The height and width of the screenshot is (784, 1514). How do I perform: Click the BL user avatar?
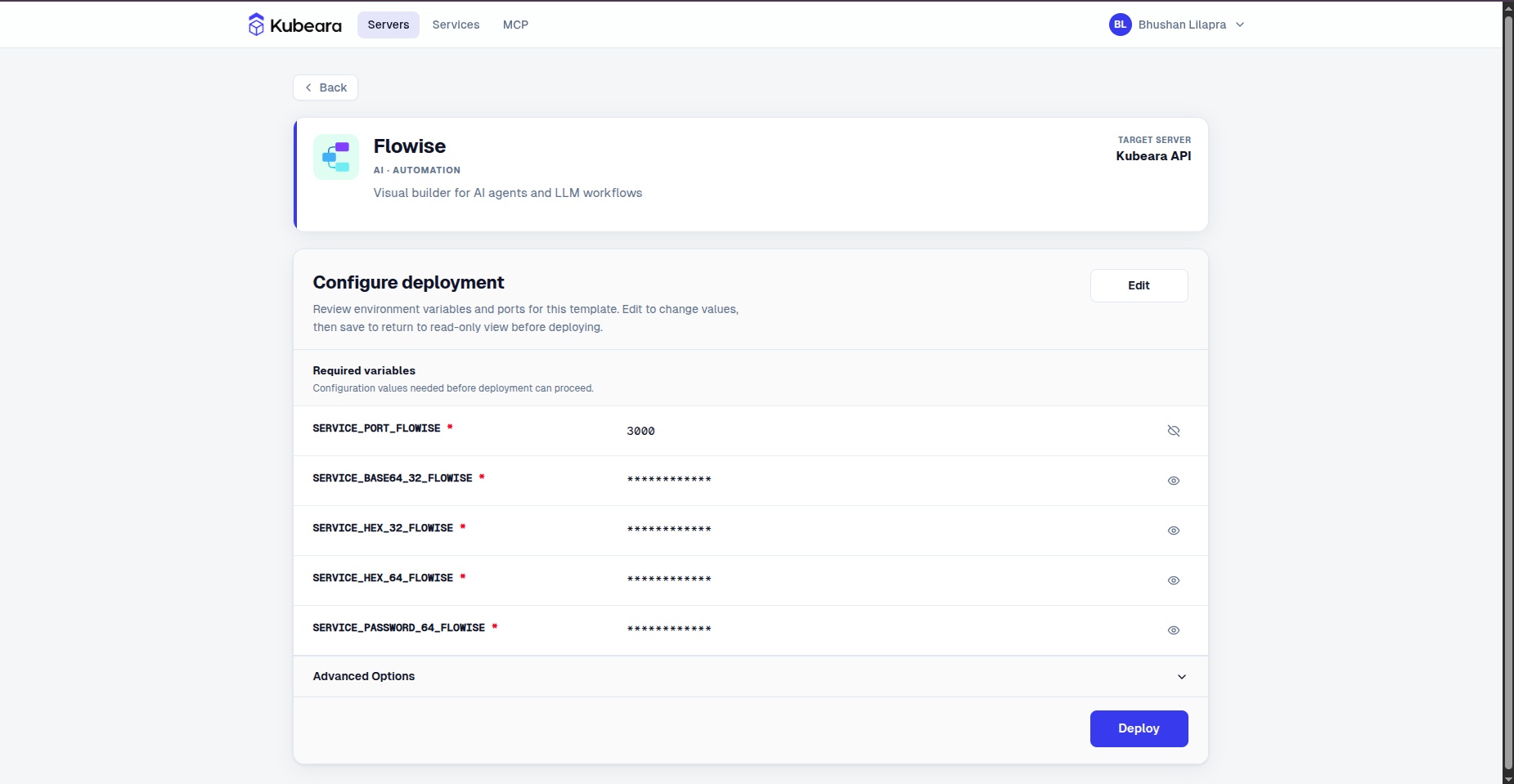(1120, 25)
